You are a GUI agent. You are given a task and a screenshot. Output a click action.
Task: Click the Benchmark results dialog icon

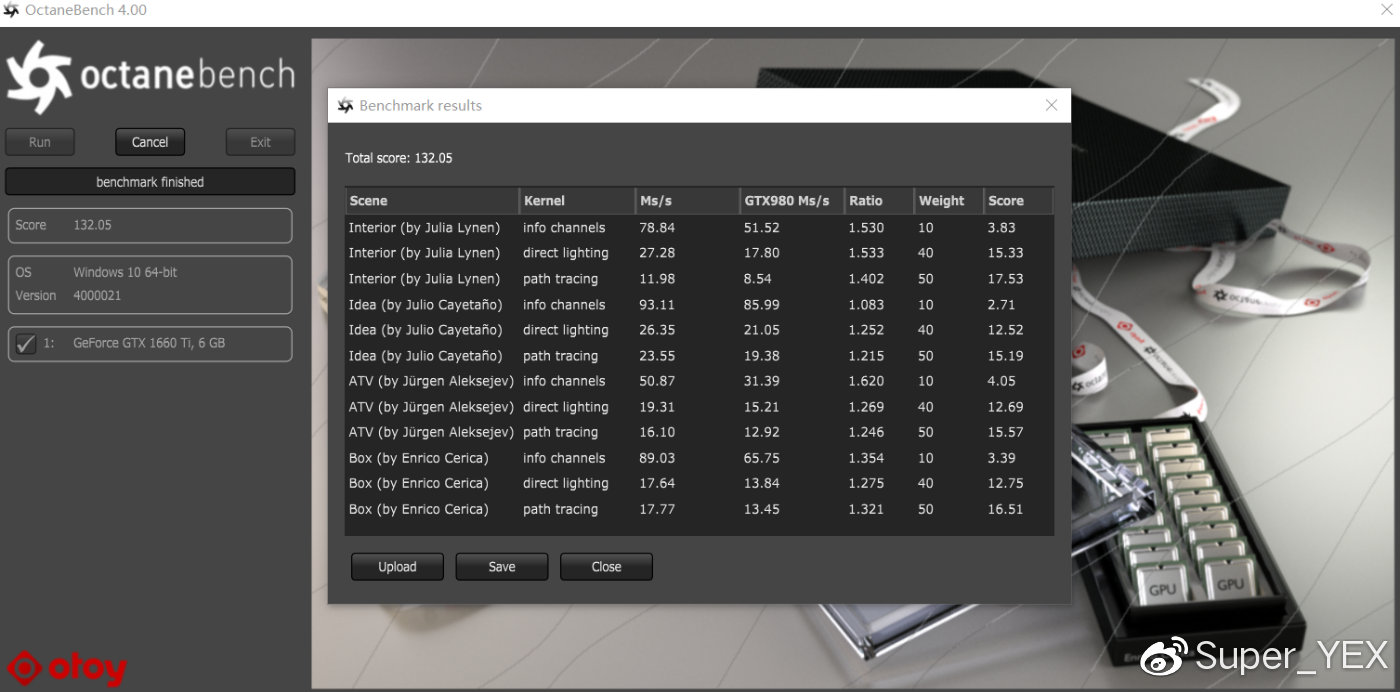click(x=346, y=106)
